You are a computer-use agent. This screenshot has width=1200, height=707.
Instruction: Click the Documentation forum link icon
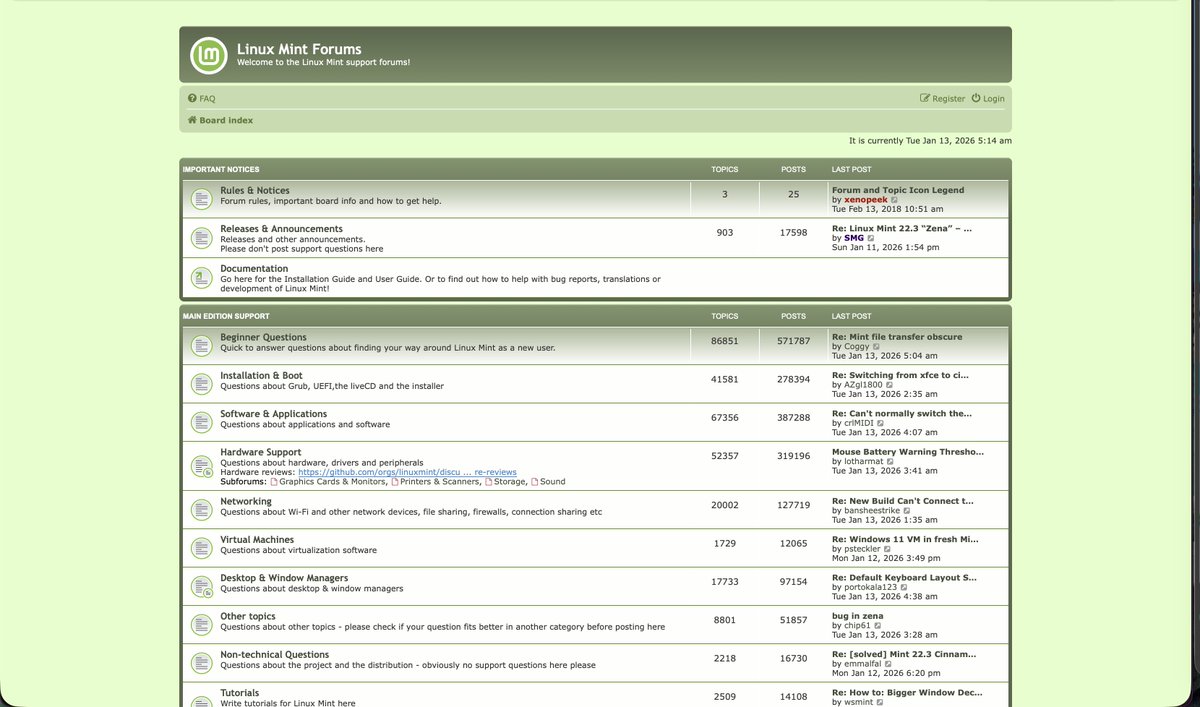coord(201,278)
